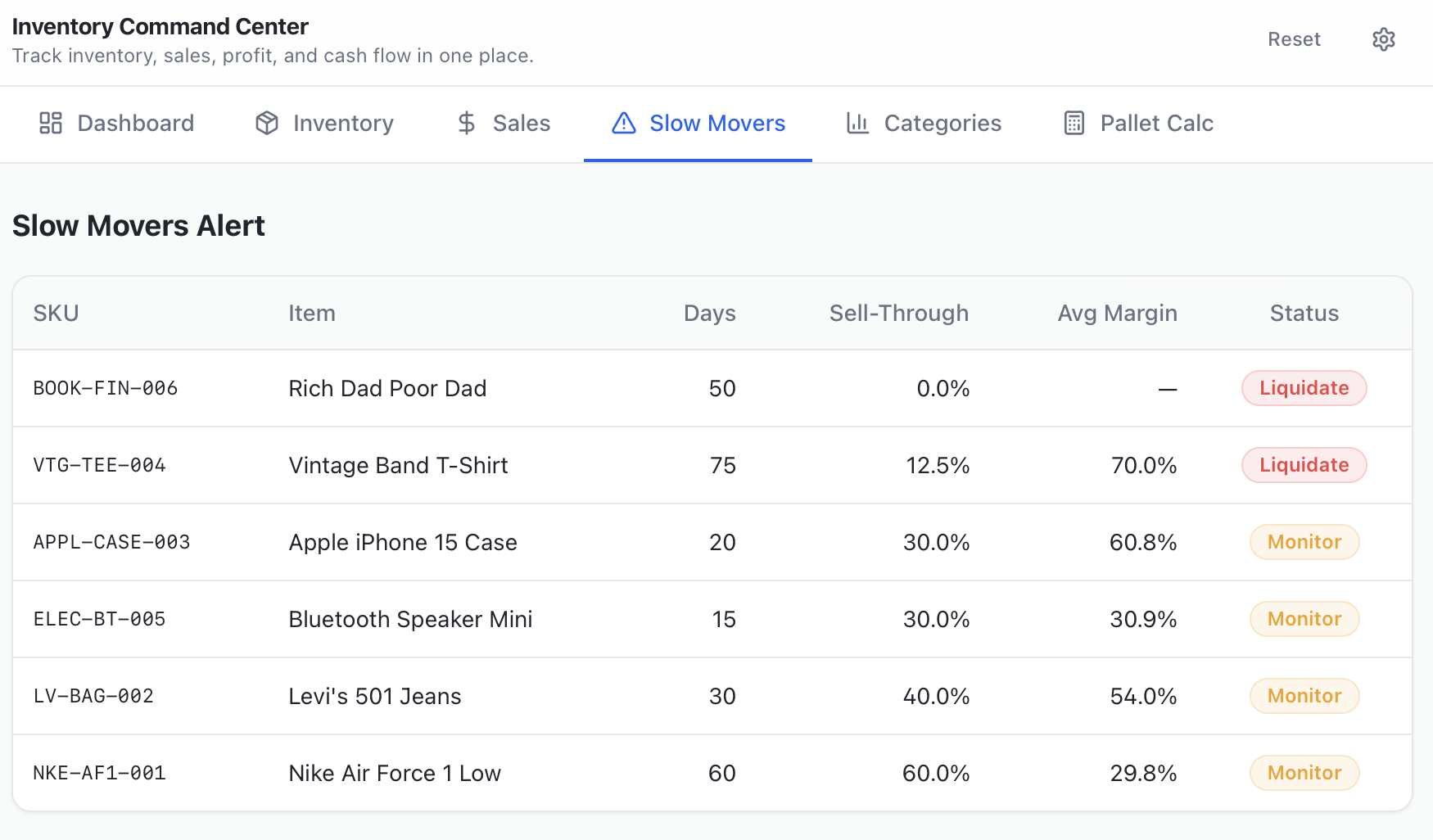
Task: Select SKU NKE-AF1-001
Action: tap(99, 773)
